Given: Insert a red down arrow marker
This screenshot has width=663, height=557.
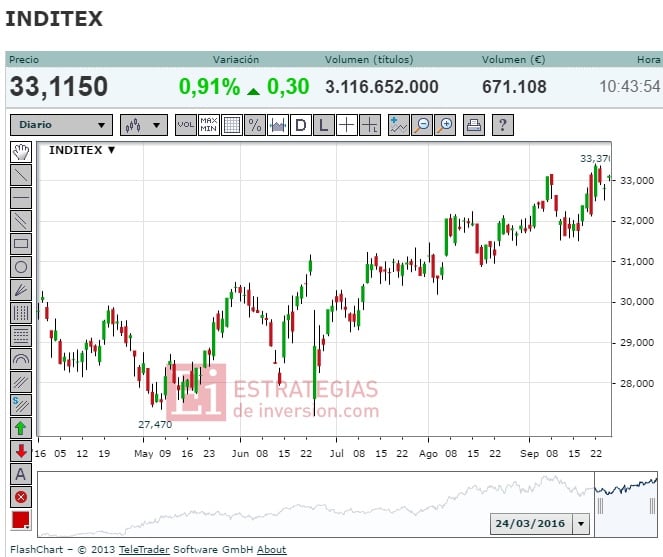Looking at the screenshot, I should [x=21, y=451].
